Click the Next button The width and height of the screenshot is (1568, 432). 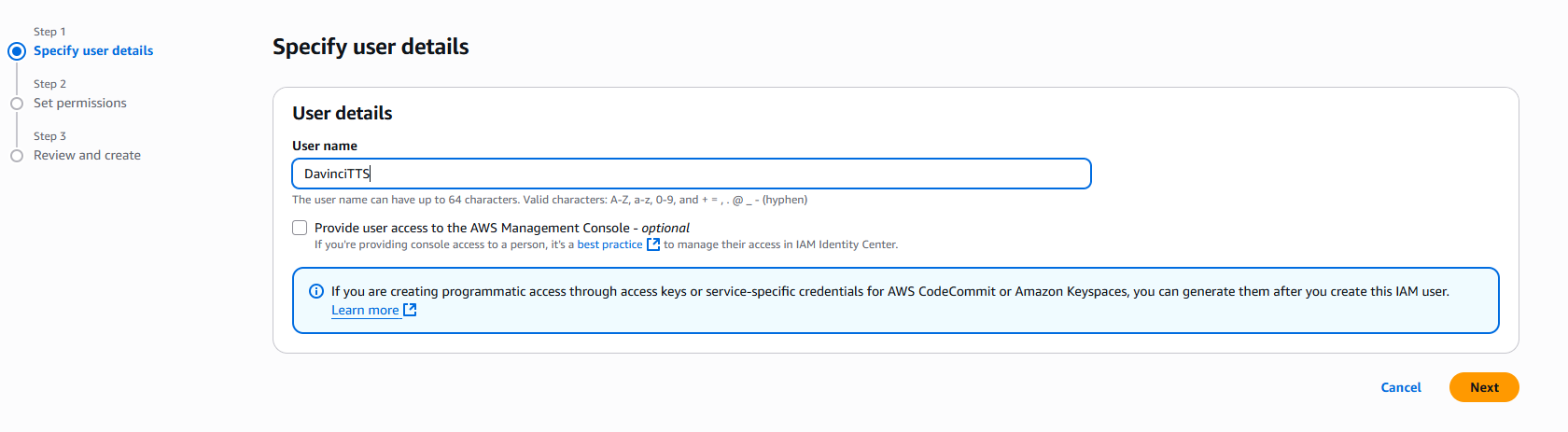pyautogui.click(x=1484, y=387)
